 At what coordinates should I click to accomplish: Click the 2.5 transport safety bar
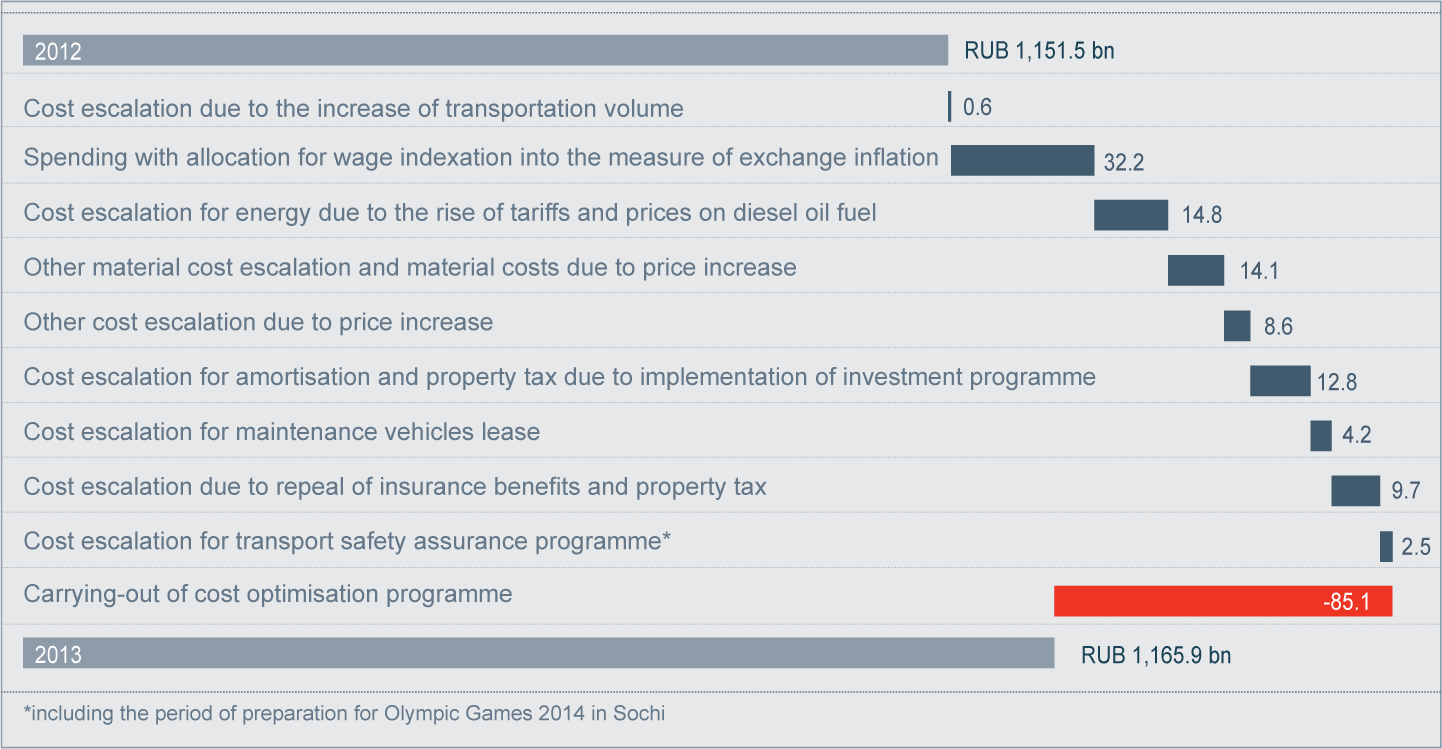1386,546
